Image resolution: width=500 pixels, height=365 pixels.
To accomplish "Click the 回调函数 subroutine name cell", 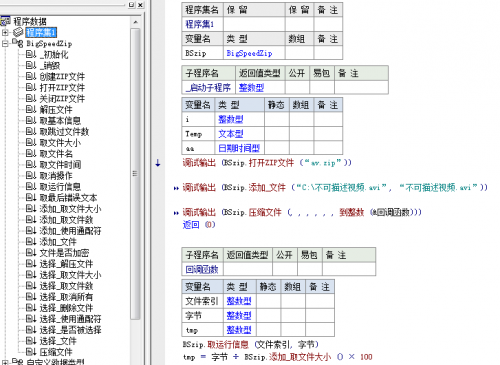I will pyautogui.click(x=202, y=269).
